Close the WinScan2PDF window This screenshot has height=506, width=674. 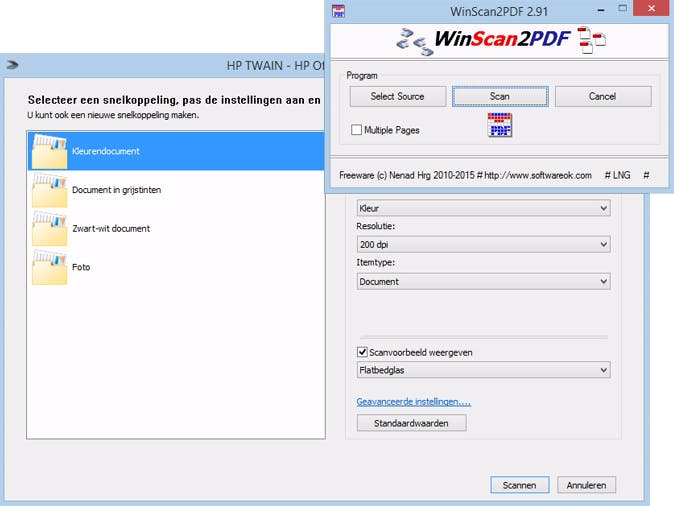[651, 8]
